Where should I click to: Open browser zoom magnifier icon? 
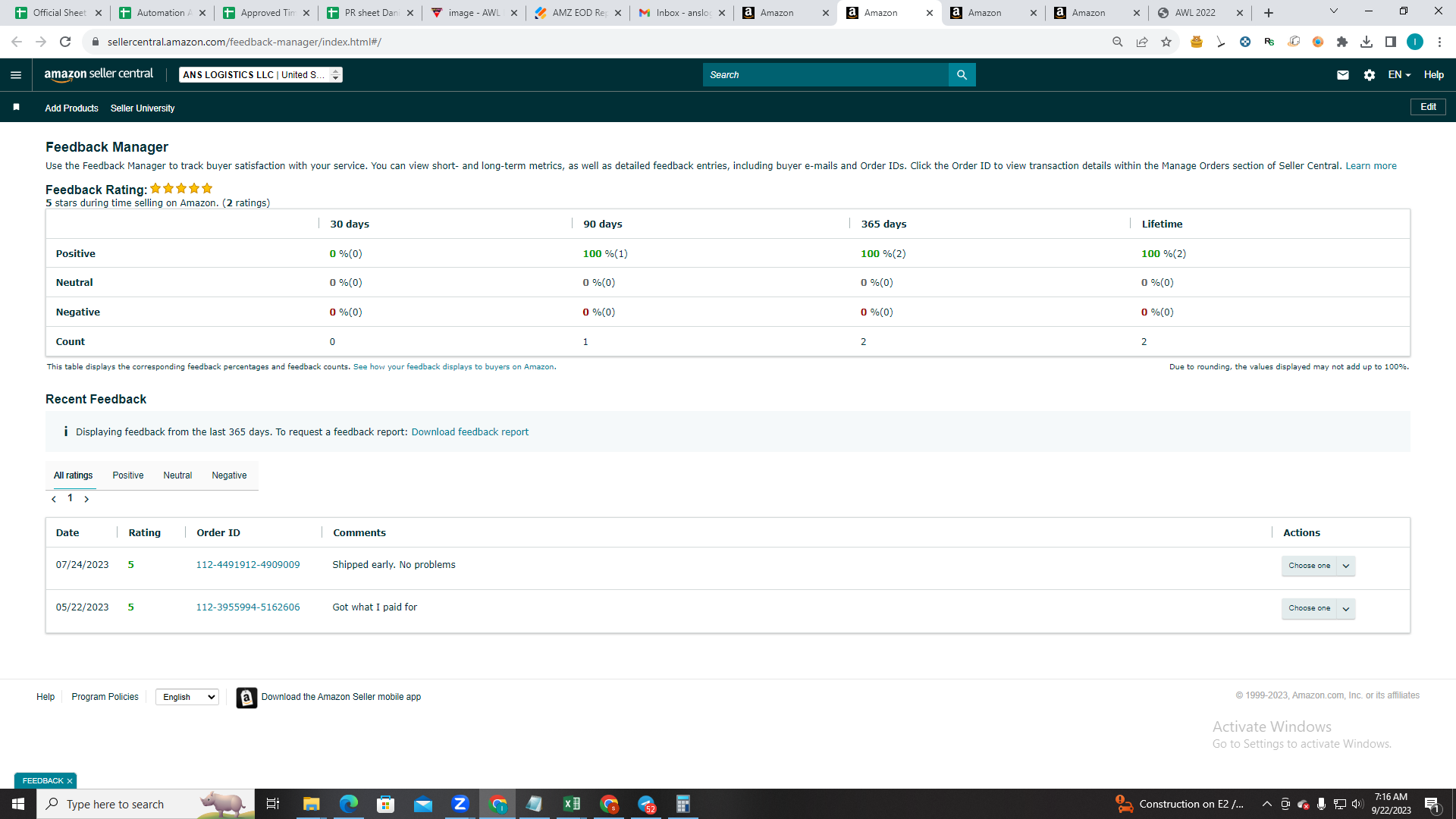1118,42
